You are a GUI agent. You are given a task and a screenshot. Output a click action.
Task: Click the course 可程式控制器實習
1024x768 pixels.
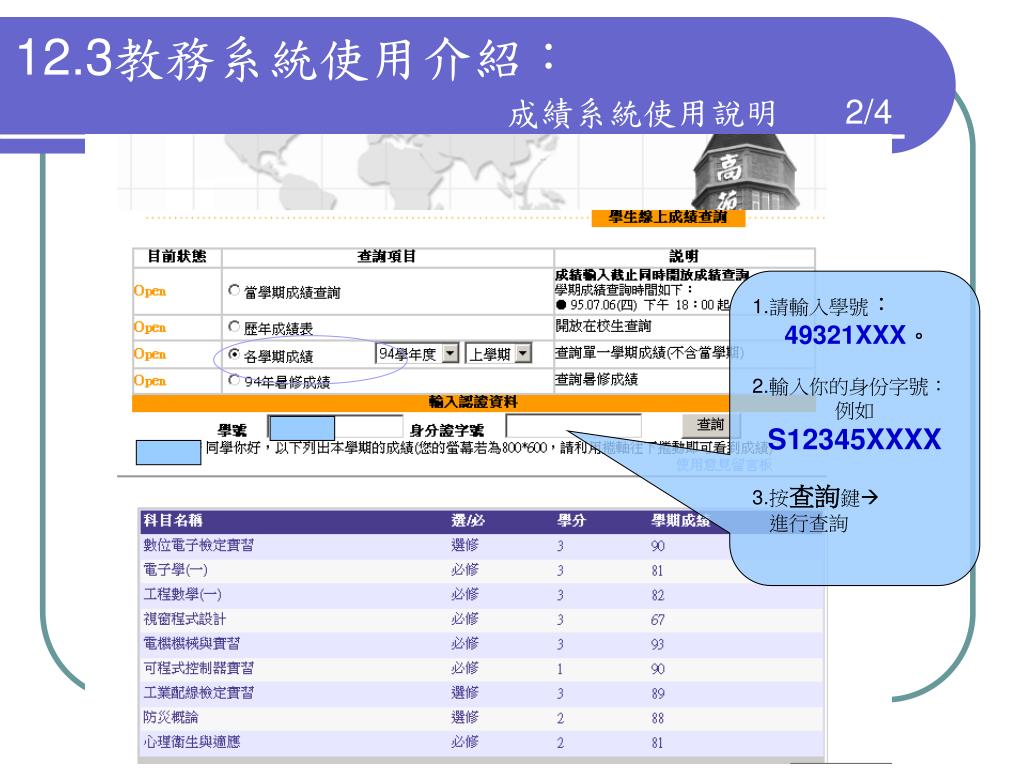click(x=199, y=669)
